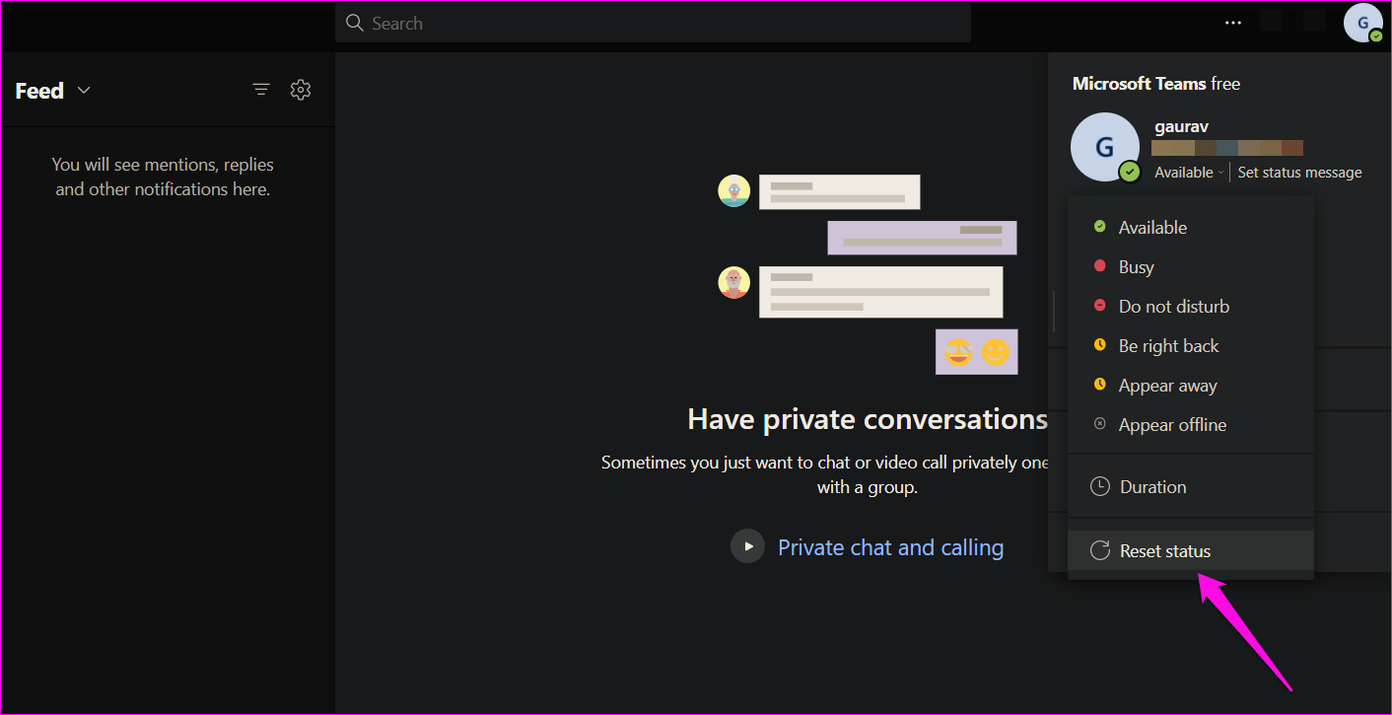
Task: Click the Microsoft Teams free heading
Action: [x=1156, y=84]
